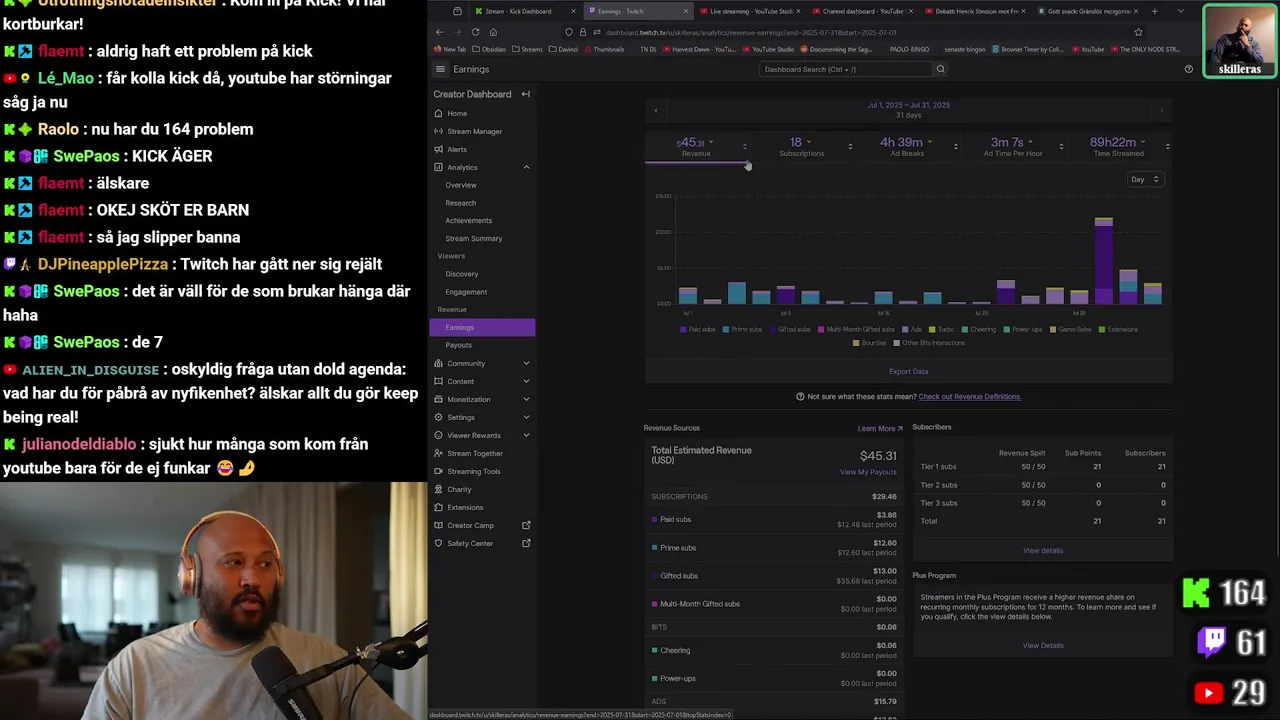Open the Day granularity dropdown
This screenshot has height=720, width=1280.
pyautogui.click(x=1144, y=179)
